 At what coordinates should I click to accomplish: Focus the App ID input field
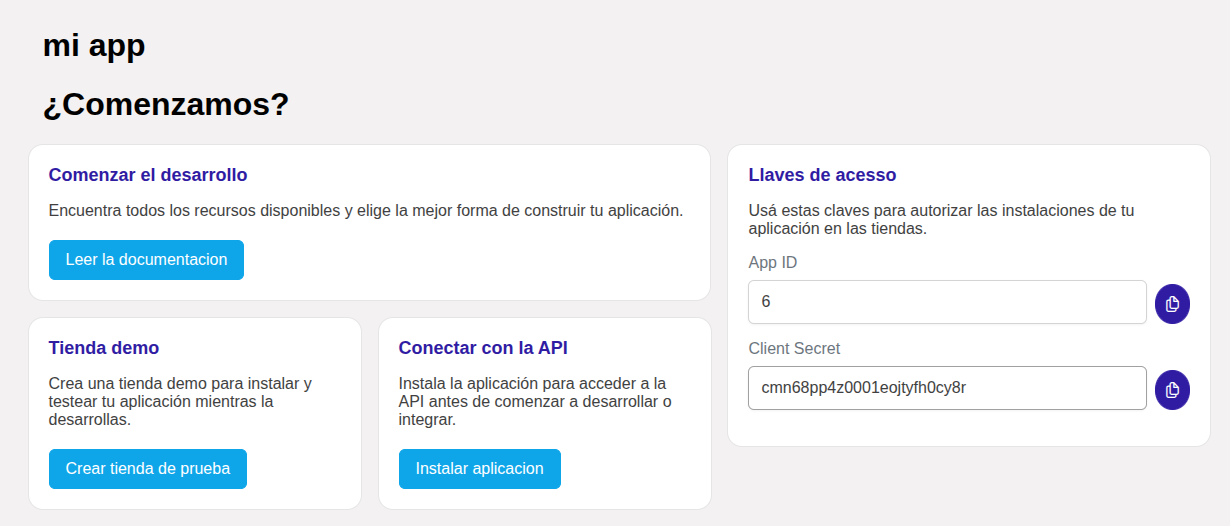pos(947,302)
